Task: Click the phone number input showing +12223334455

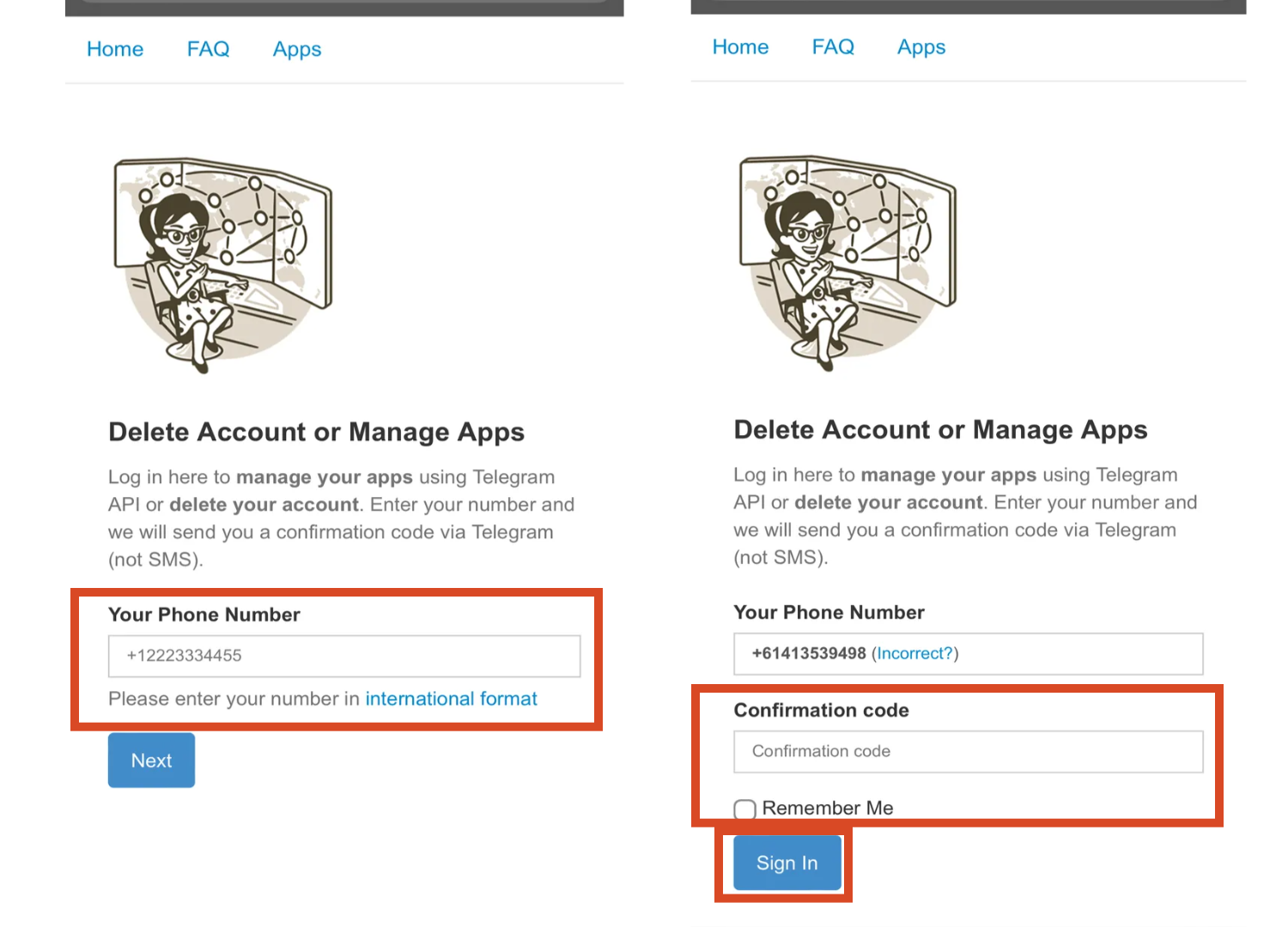Action: tap(344, 656)
